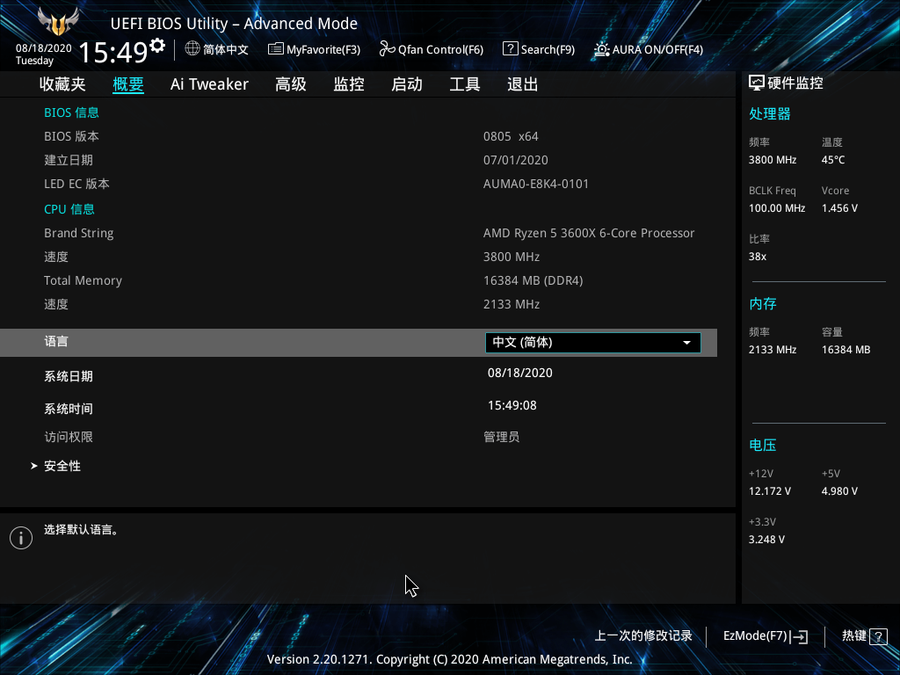Select the 系统日期 value field
The width and height of the screenshot is (900, 675).
click(x=520, y=373)
